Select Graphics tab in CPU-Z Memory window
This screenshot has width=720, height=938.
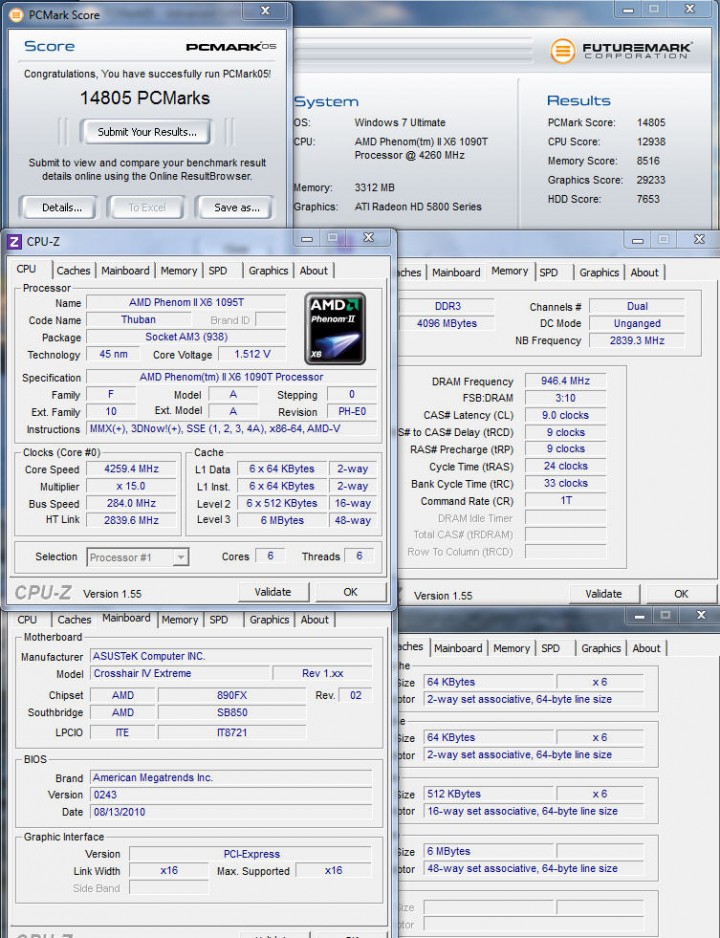point(599,273)
